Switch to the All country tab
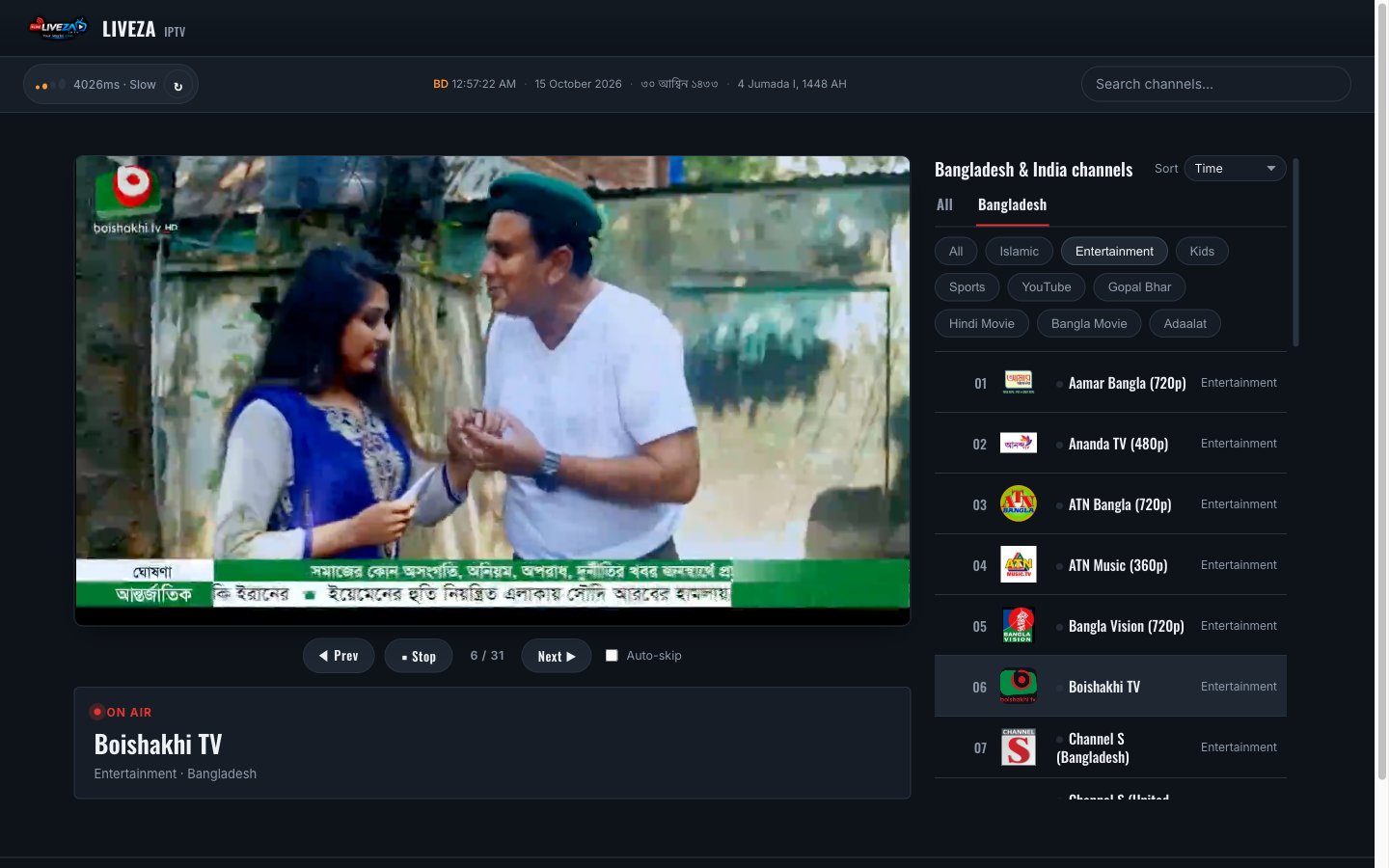Image resolution: width=1389 pixels, height=868 pixels. pos(944,204)
